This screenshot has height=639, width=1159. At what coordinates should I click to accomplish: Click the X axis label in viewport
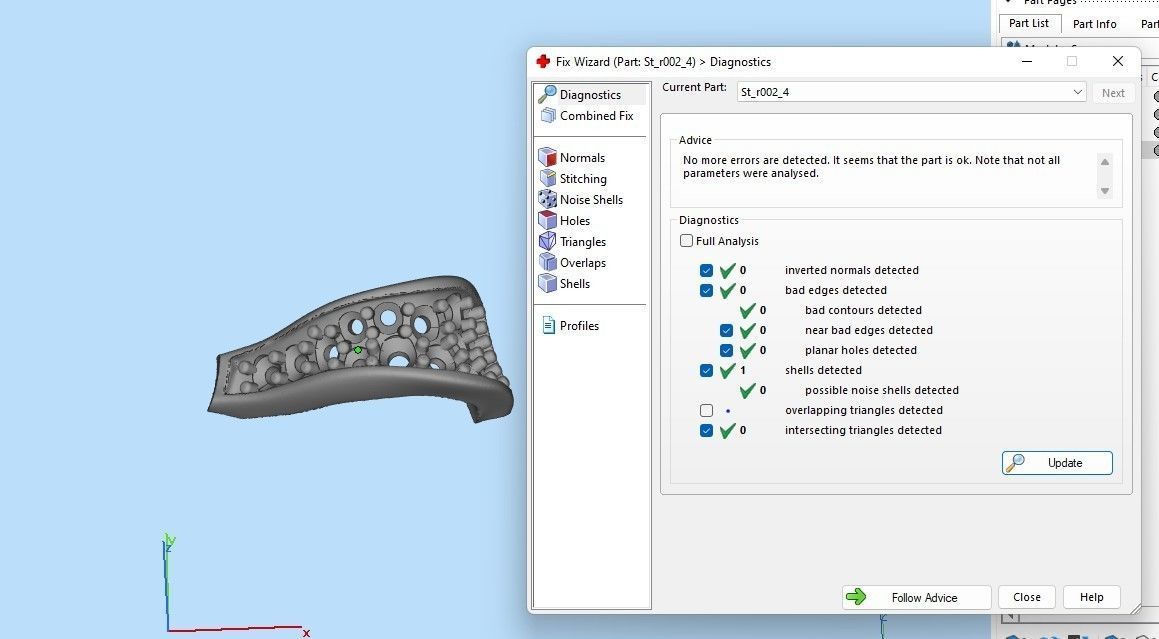click(306, 632)
